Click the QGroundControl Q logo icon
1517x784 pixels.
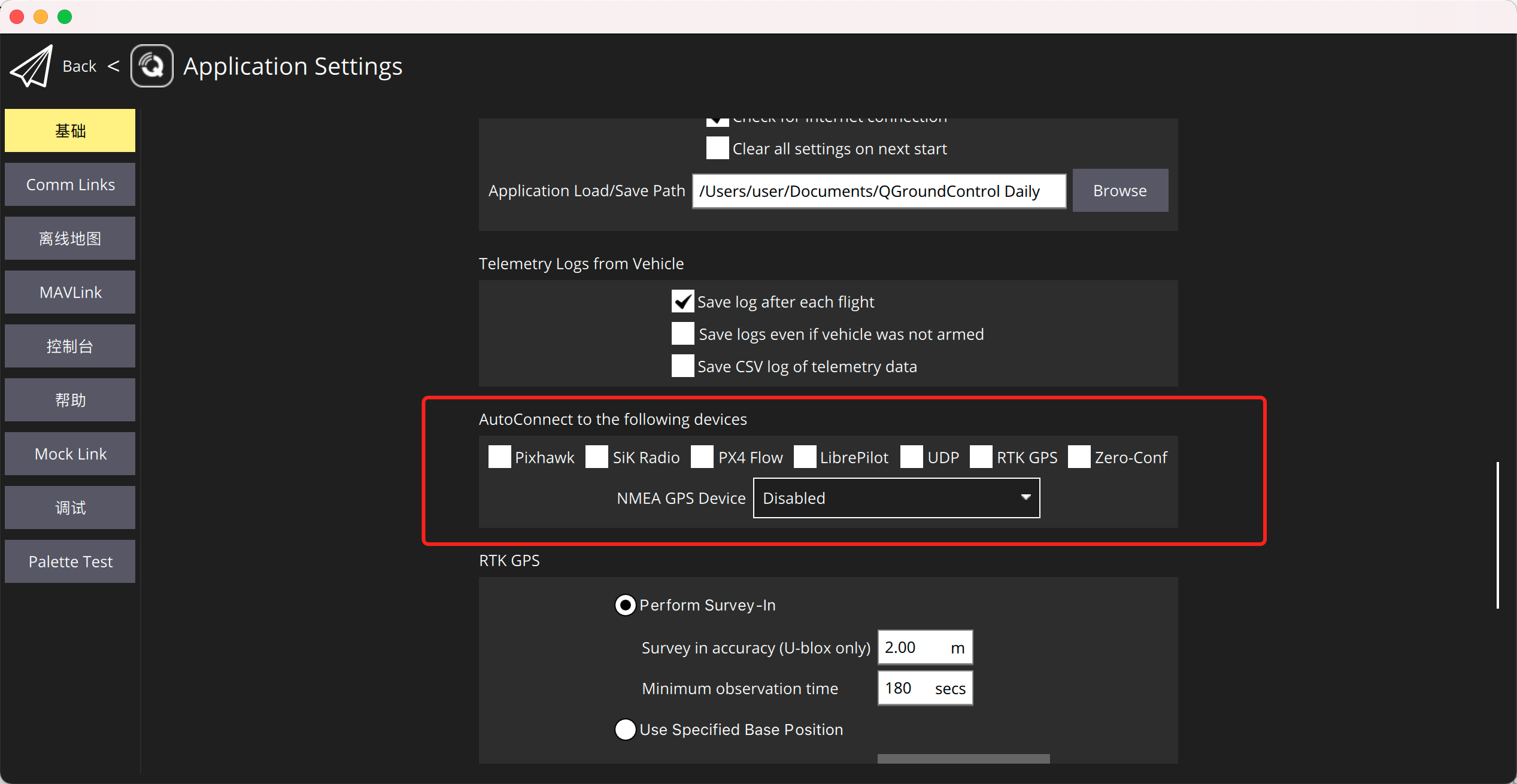[x=152, y=66]
